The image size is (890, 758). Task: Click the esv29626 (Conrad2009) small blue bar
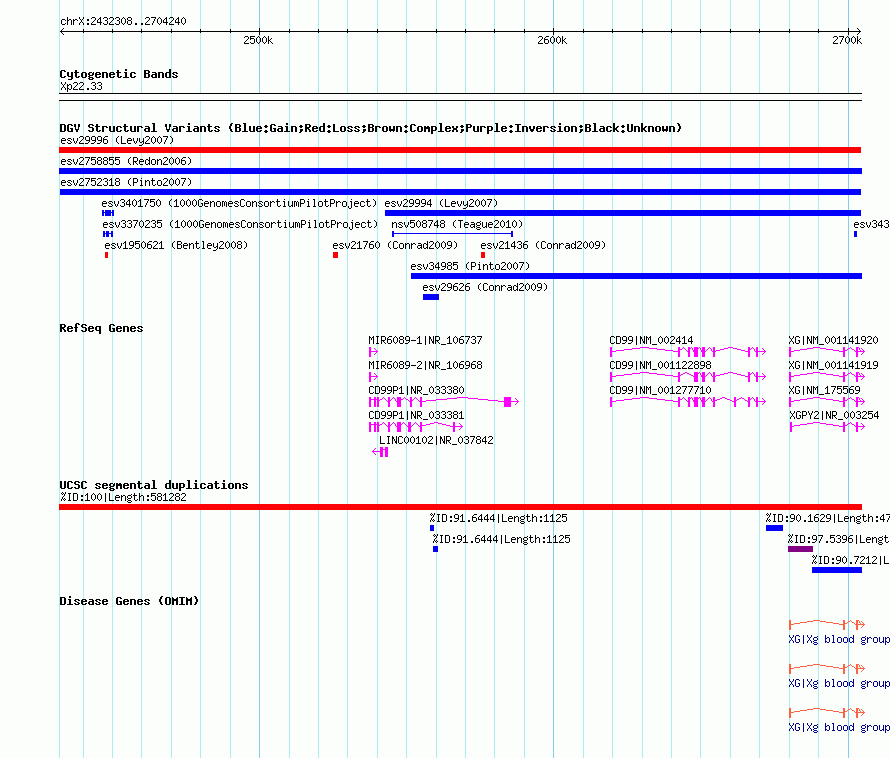tap(431, 297)
